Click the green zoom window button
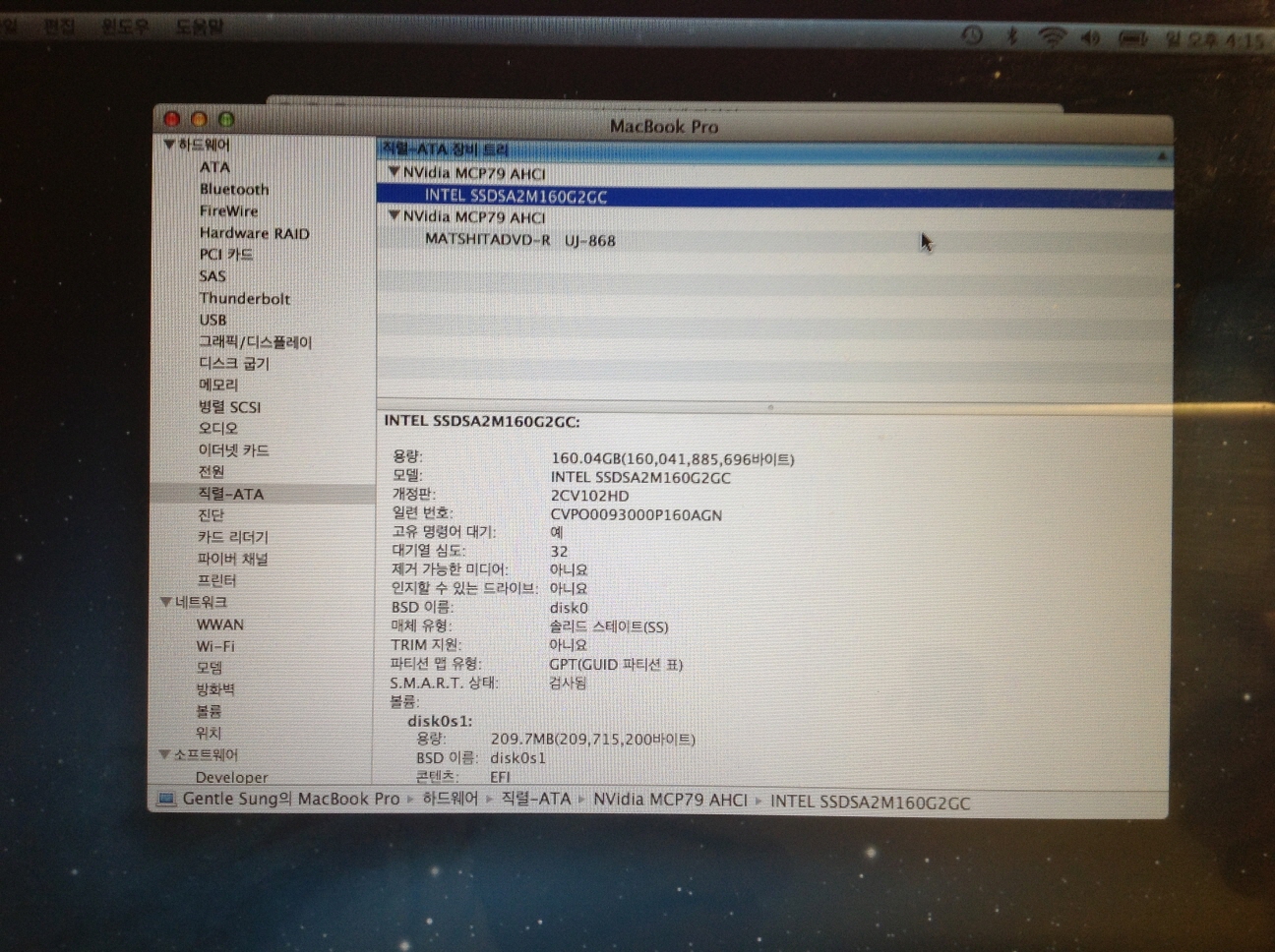Image resolution: width=1275 pixels, height=952 pixels. [x=226, y=119]
